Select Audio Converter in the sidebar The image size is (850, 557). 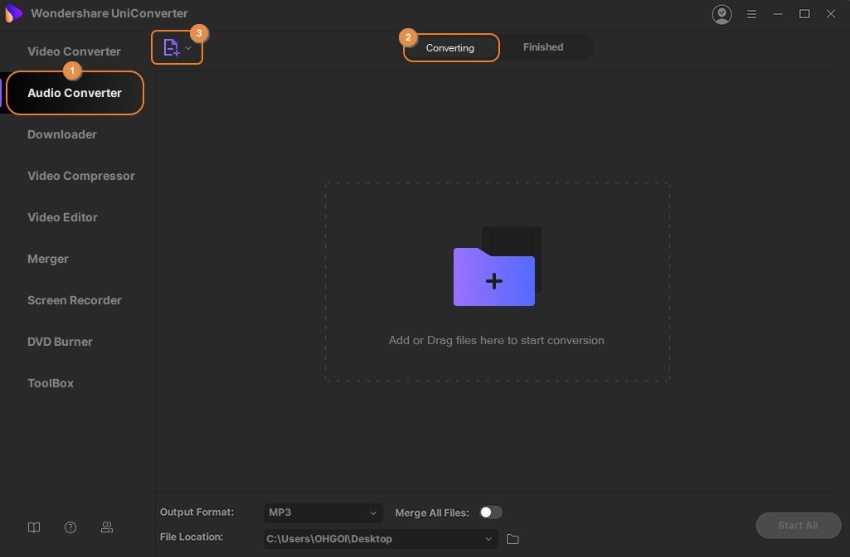click(75, 93)
